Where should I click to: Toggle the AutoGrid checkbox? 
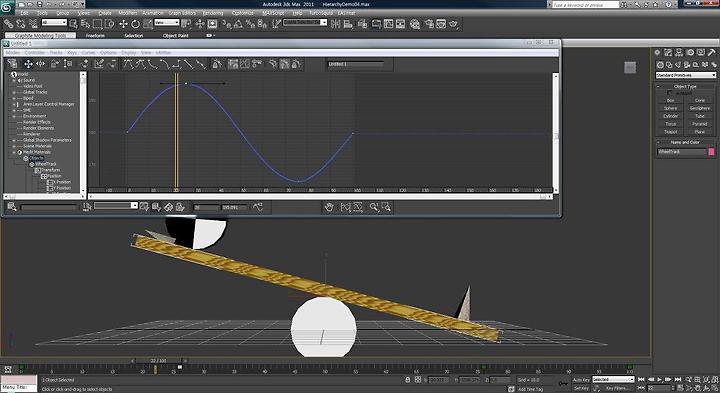669,93
